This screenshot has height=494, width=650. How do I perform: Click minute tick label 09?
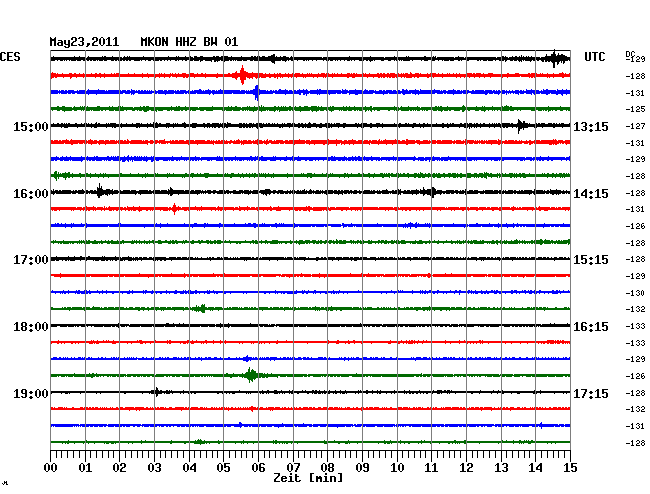pos(362,468)
